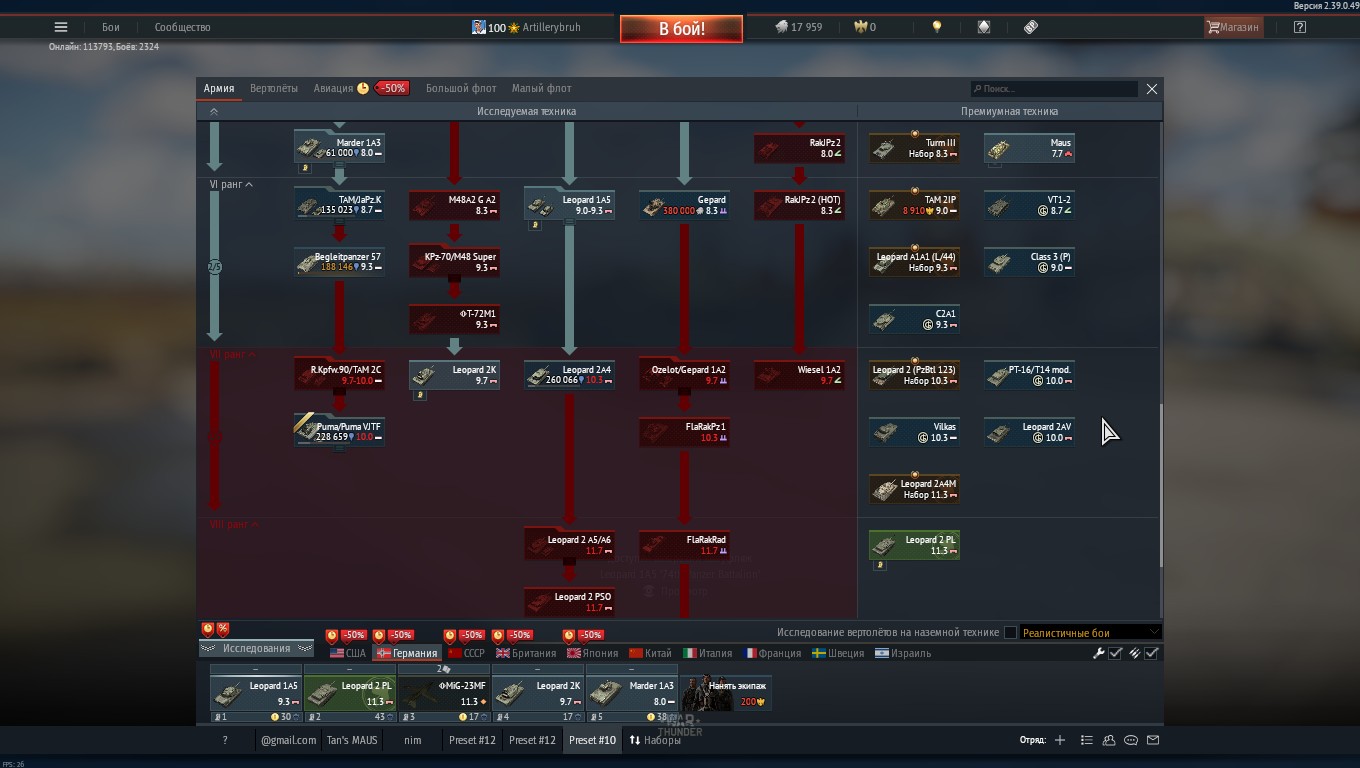Select the Puma/Puma VJTF group
The width and height of the screenshot is (1360, 768).
[x=339, y=432]
